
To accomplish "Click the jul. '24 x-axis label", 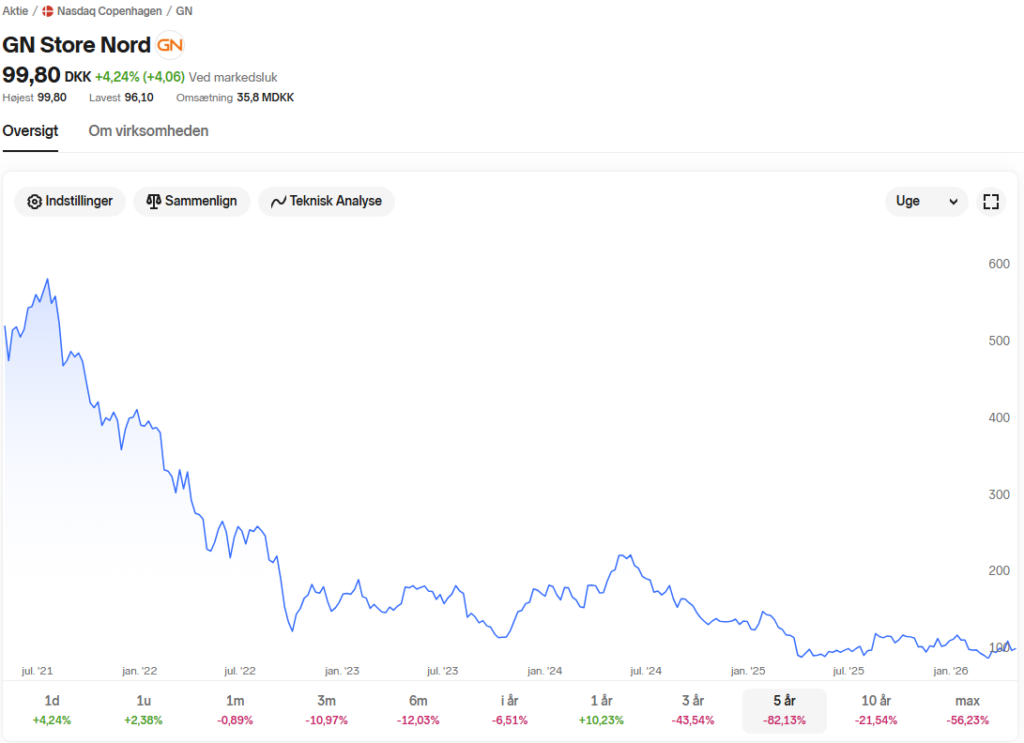I will (646, 671).
